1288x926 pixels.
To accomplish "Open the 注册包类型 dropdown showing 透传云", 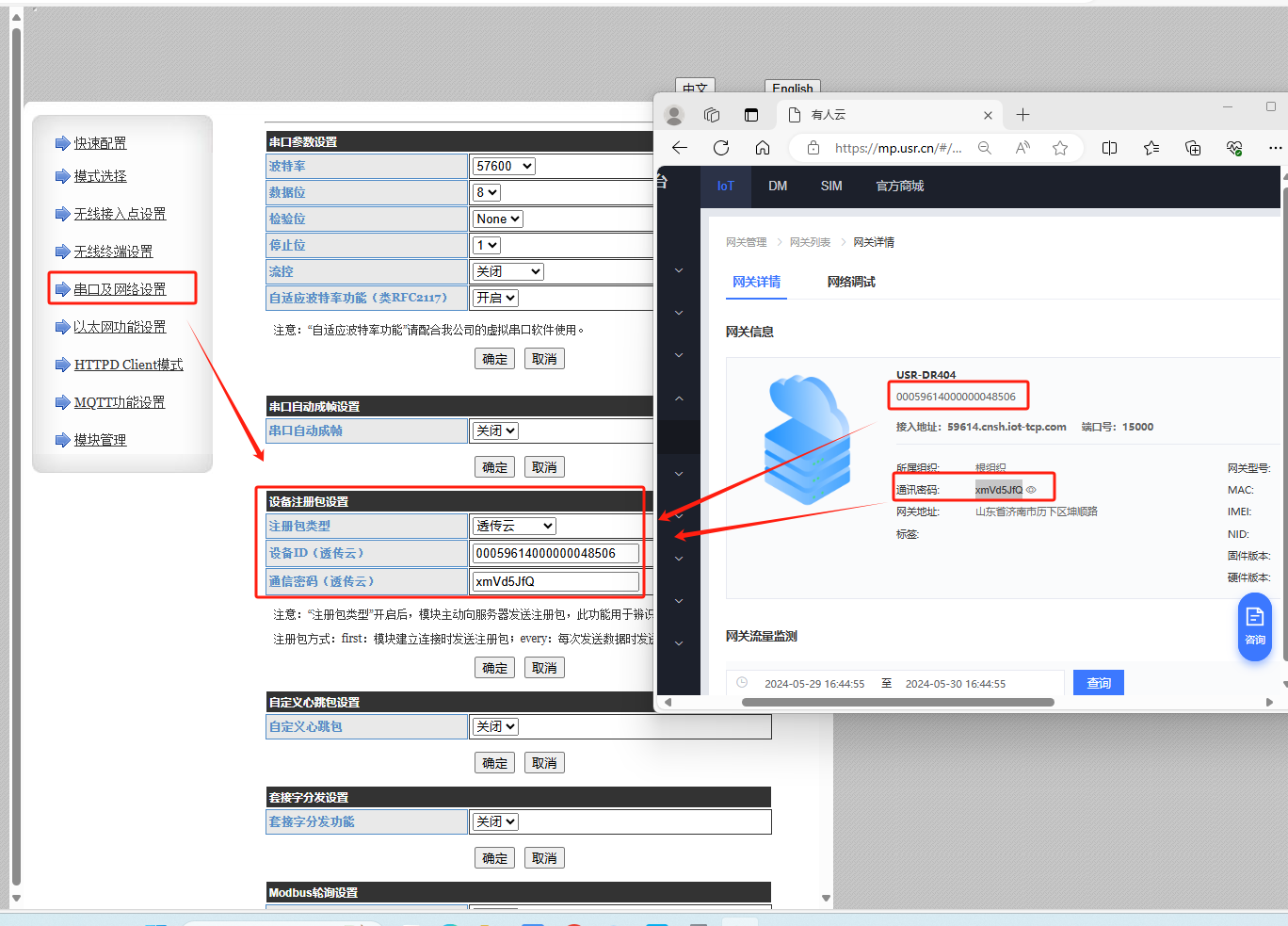I will pos(514,526).
